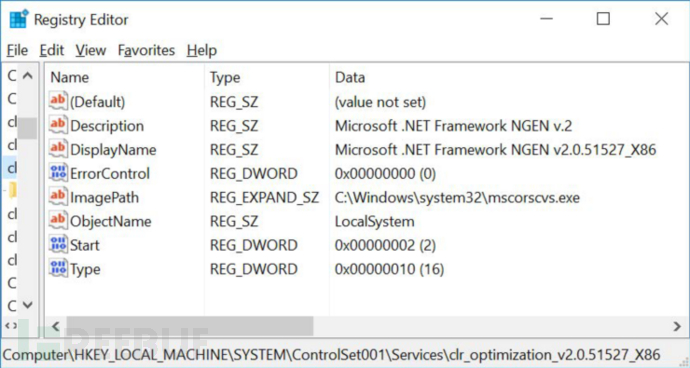Image resolution: width=690 pixels, height=368 pixels.
Task: Select the Type DWORD binary icon
Action: pyautogui.click(x=58, y=268)
